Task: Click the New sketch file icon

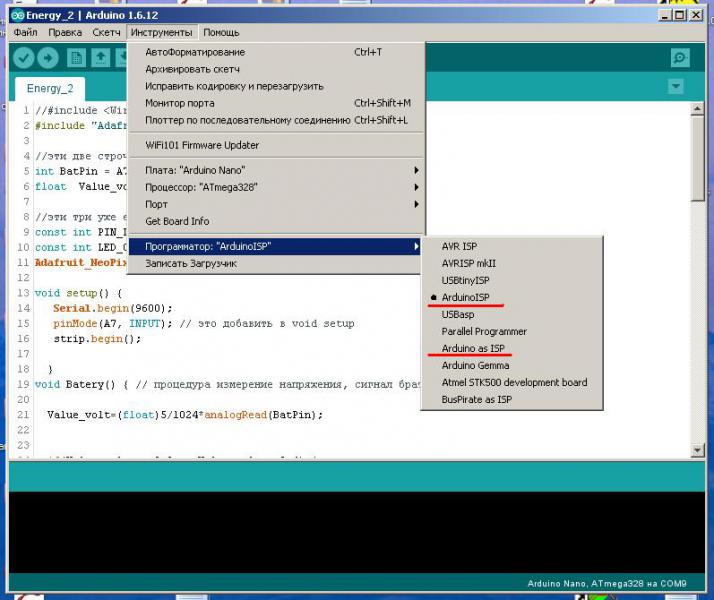Action: pos(76,58)
